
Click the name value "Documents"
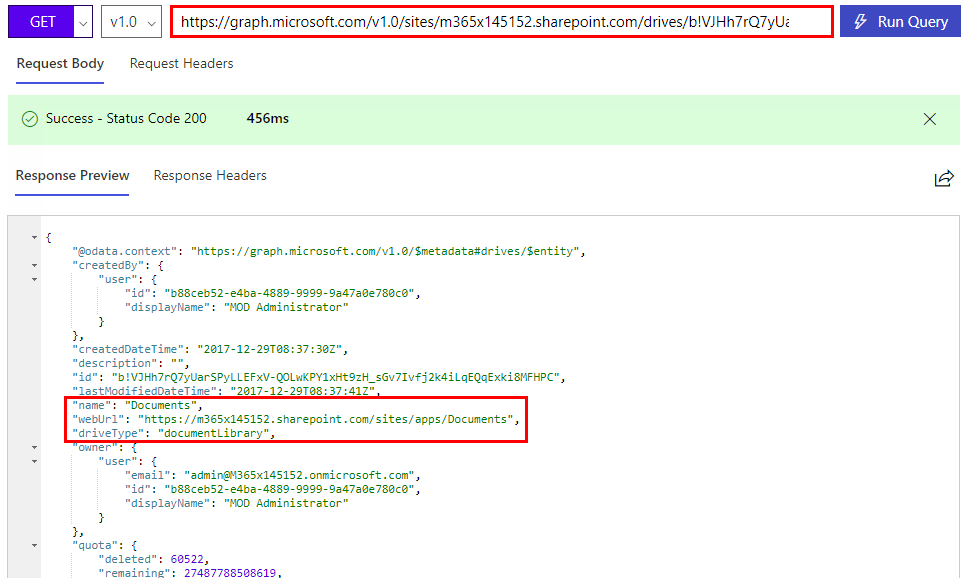[x=161, y=405]
